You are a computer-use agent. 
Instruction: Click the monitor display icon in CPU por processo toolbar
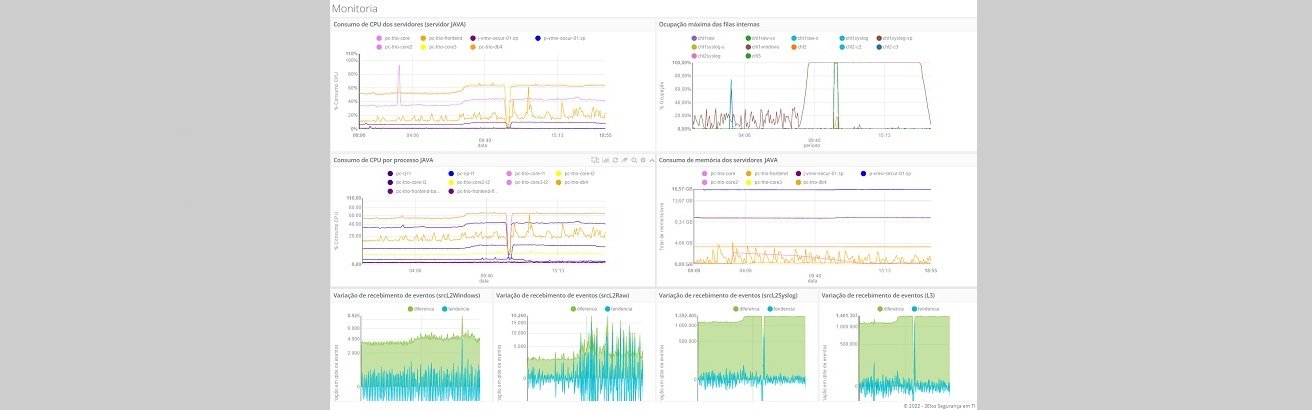(594, 159)
